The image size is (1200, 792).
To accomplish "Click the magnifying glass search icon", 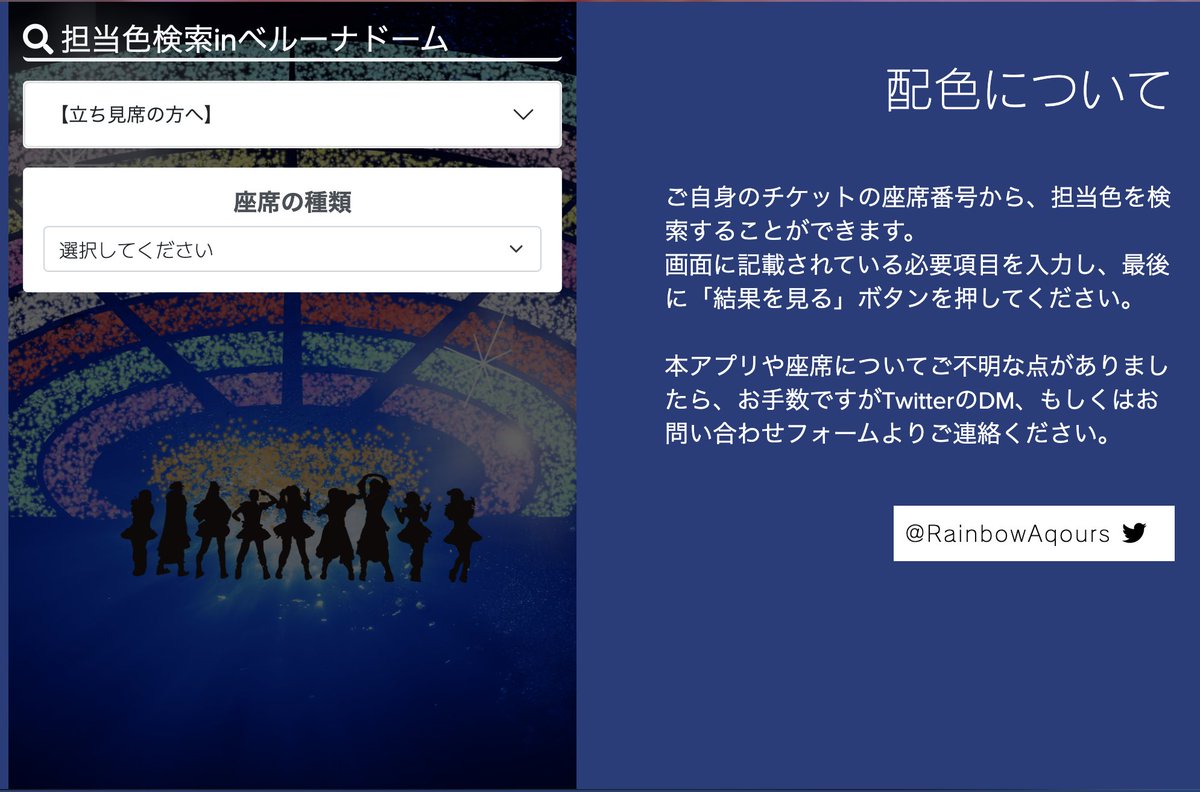I will point(38,39).
